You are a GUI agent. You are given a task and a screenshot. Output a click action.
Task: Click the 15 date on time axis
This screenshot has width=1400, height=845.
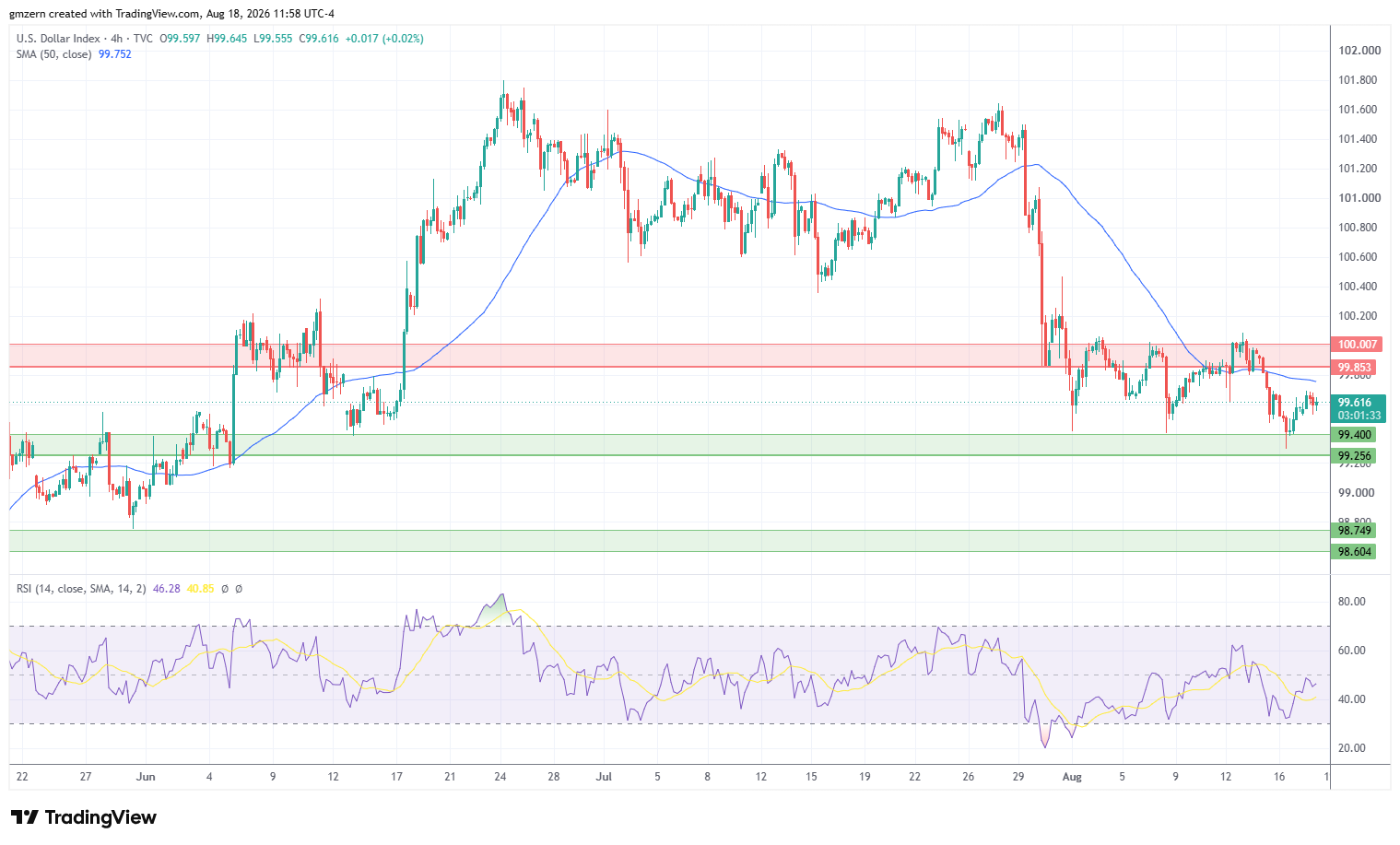point(812,777)
